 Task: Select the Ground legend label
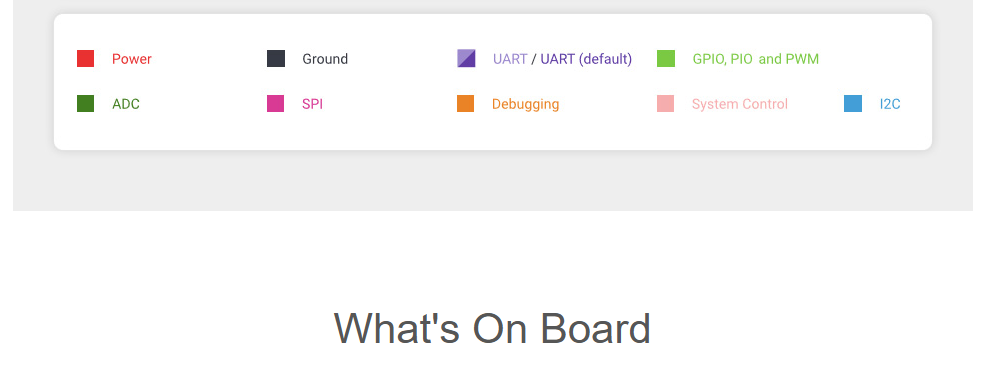coord(325,59)
